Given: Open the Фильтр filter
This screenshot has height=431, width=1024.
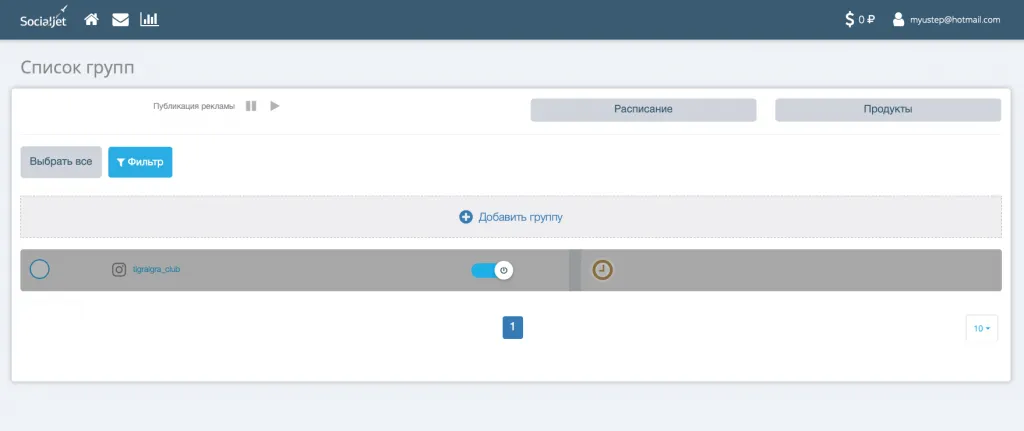Looking at the screenshot, I should [x=140, y=162].
